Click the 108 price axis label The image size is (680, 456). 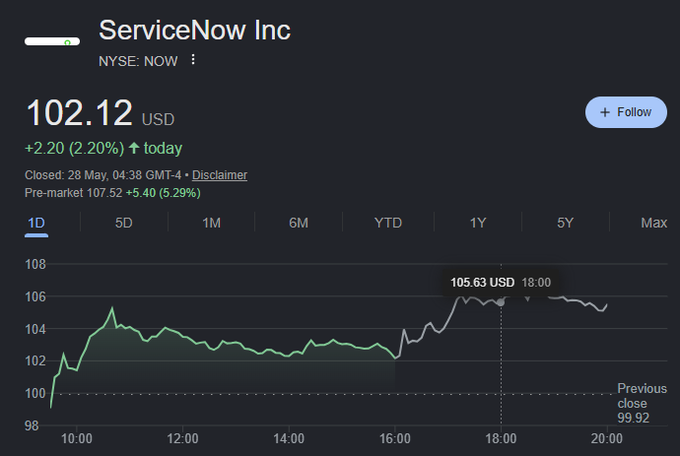tap(35, 264)
